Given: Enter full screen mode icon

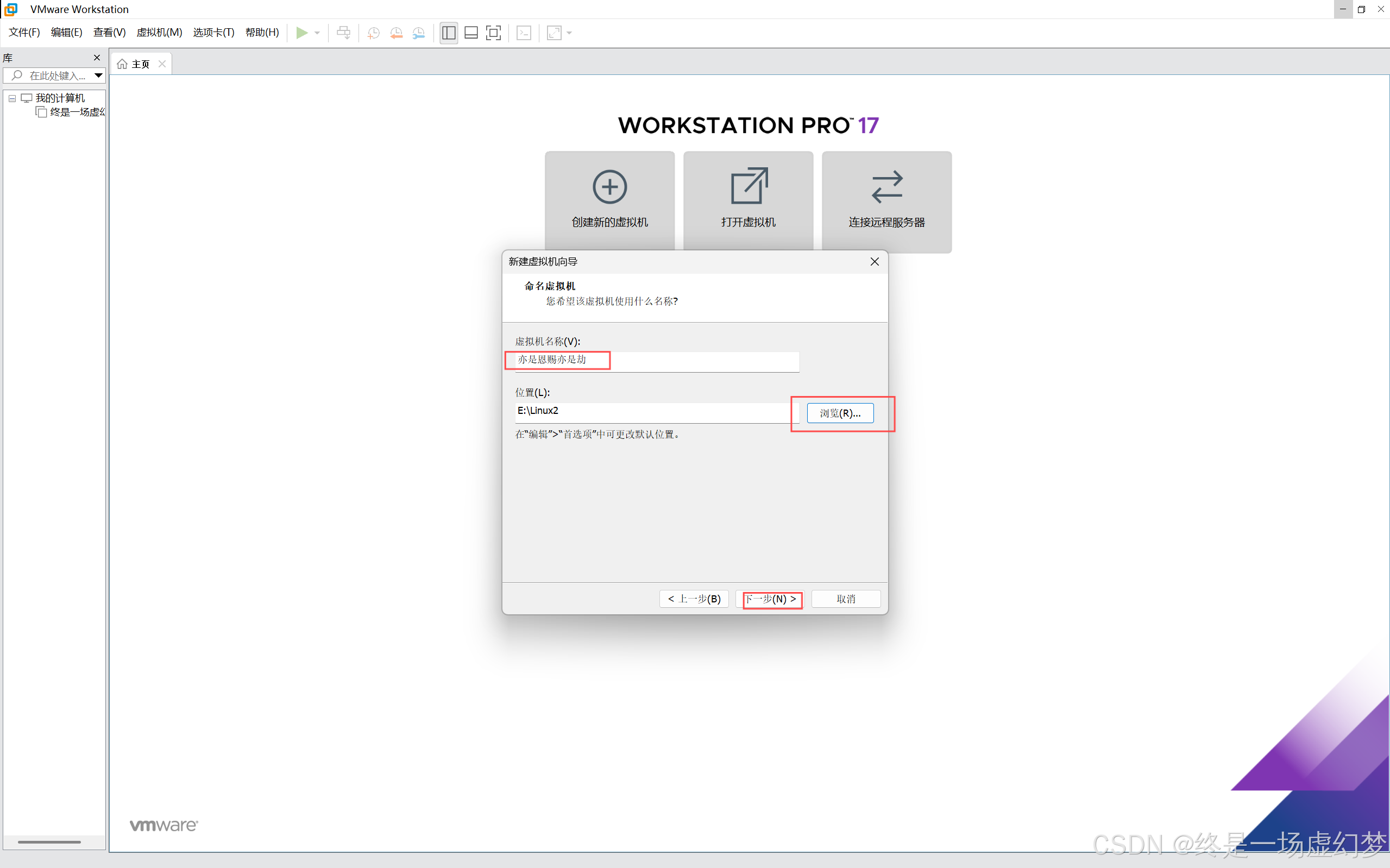Looking at the screenshot, I should click(493, 33).
